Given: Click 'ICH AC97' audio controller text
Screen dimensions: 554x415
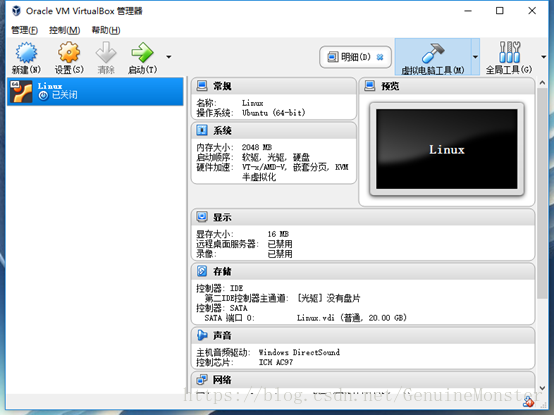Looking at the screenshot, I should [x=276, y=362].
